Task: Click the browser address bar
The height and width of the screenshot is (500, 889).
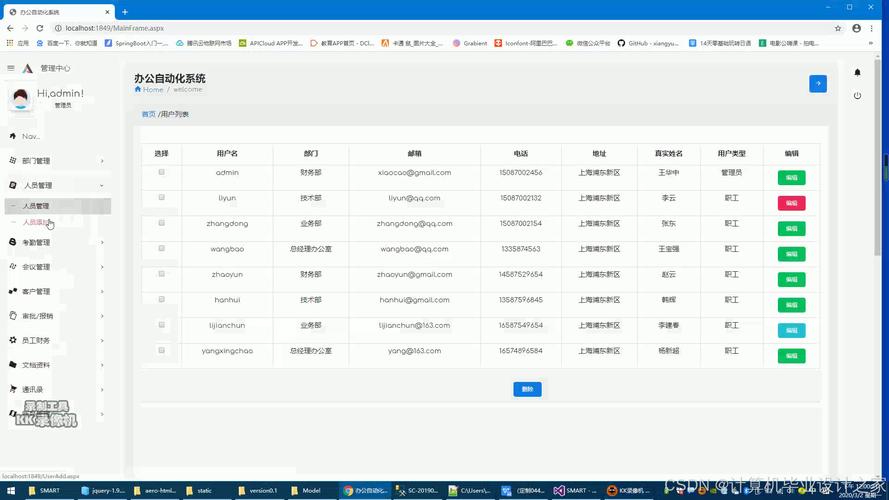Action: click(x=400, y=28)
